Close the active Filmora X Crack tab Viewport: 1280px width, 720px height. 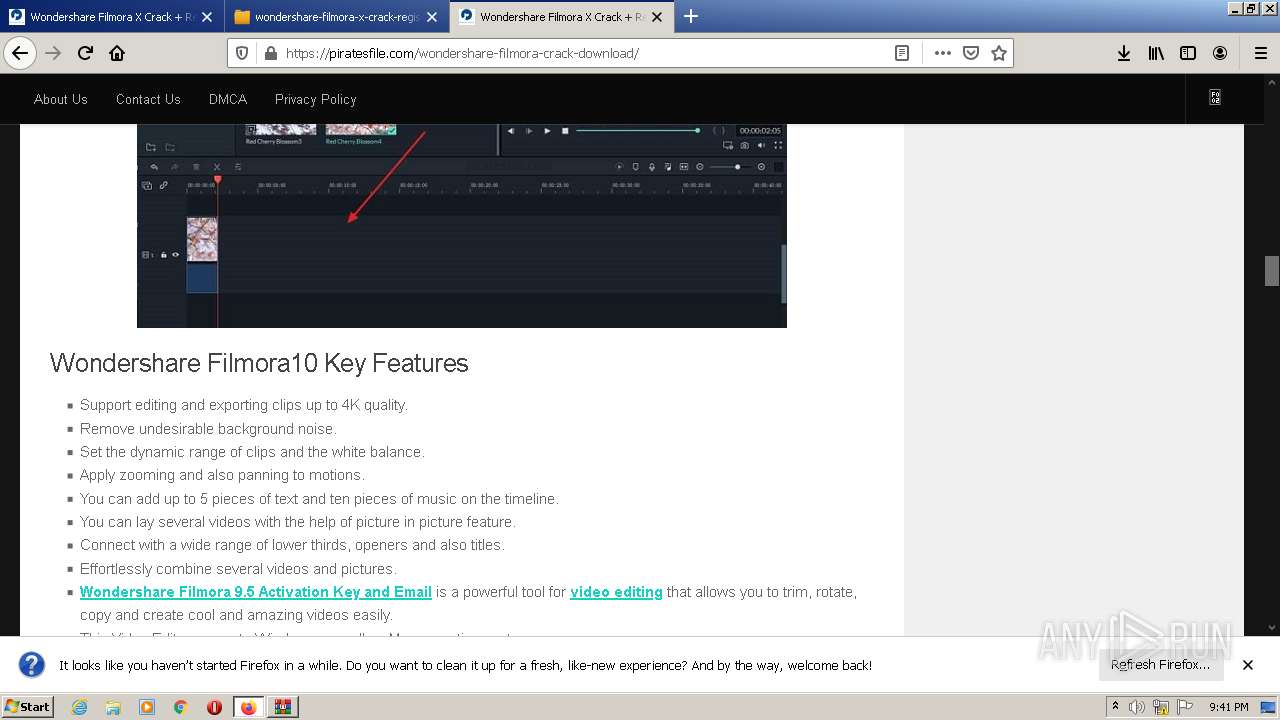657,17
